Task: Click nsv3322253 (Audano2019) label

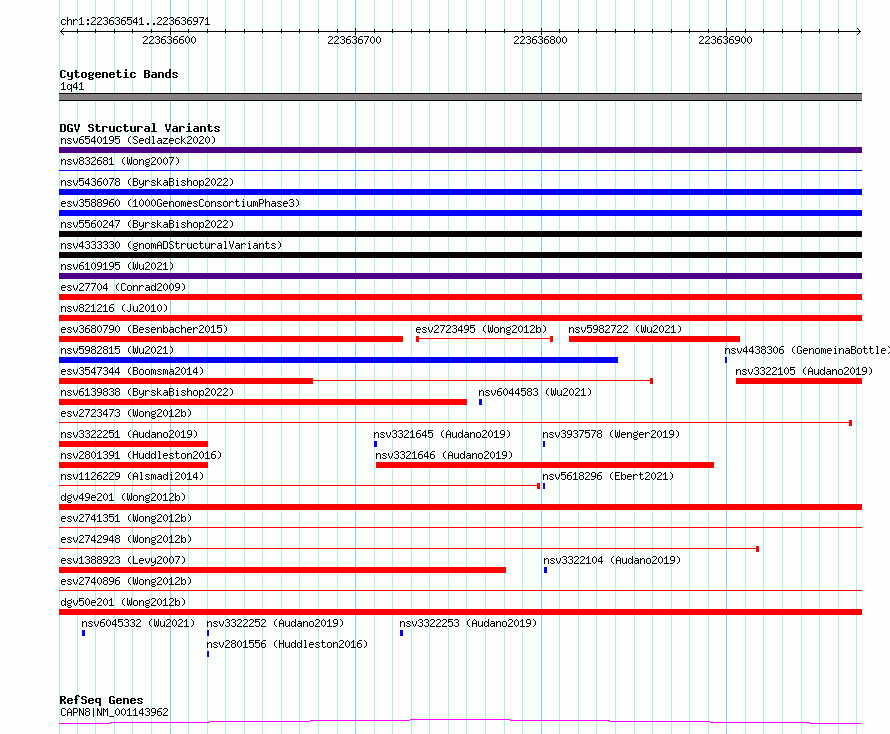Action: click(x=468, y=623)
